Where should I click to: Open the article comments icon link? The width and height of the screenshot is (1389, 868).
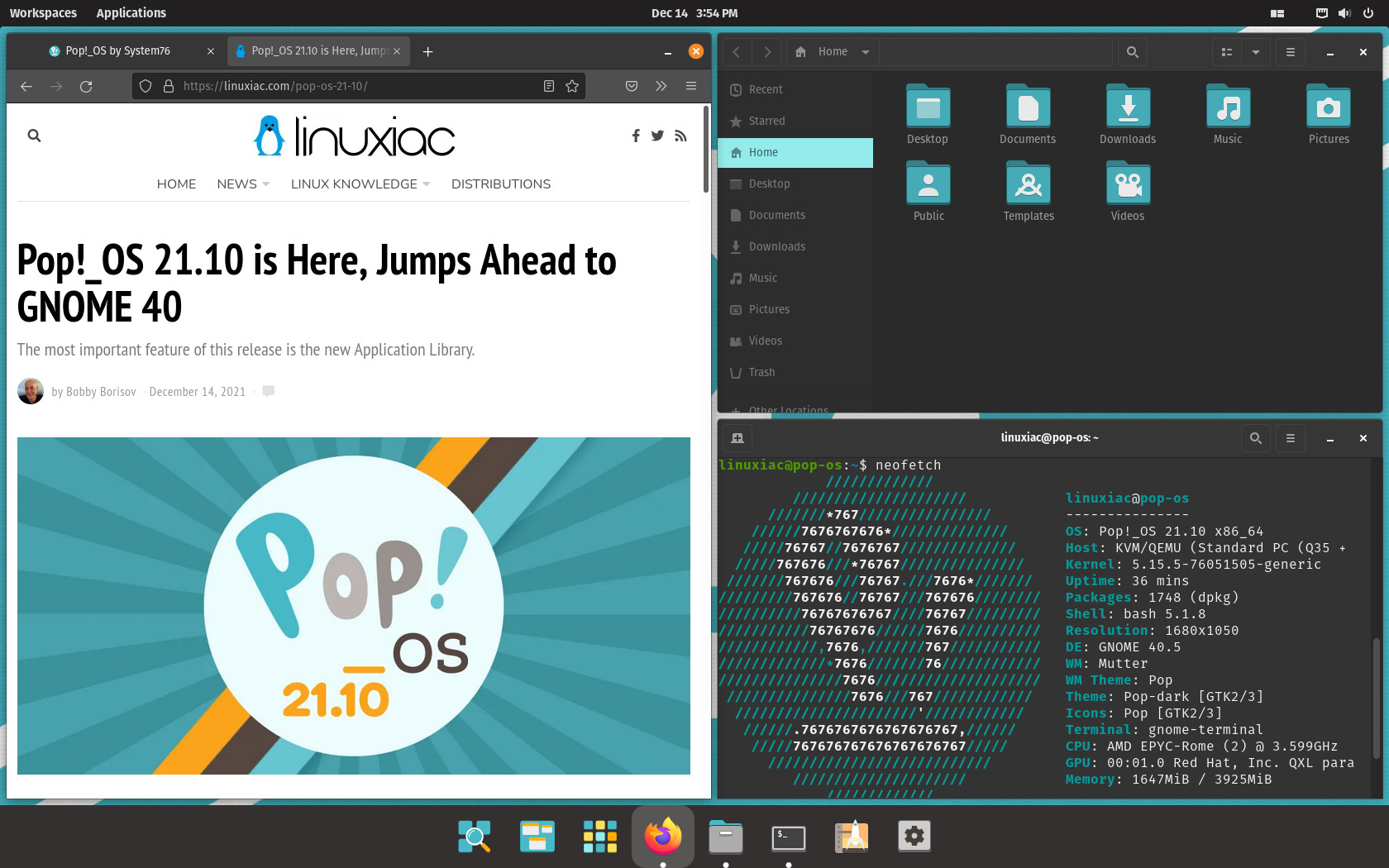pyautogui.click(x=268, y=391)
